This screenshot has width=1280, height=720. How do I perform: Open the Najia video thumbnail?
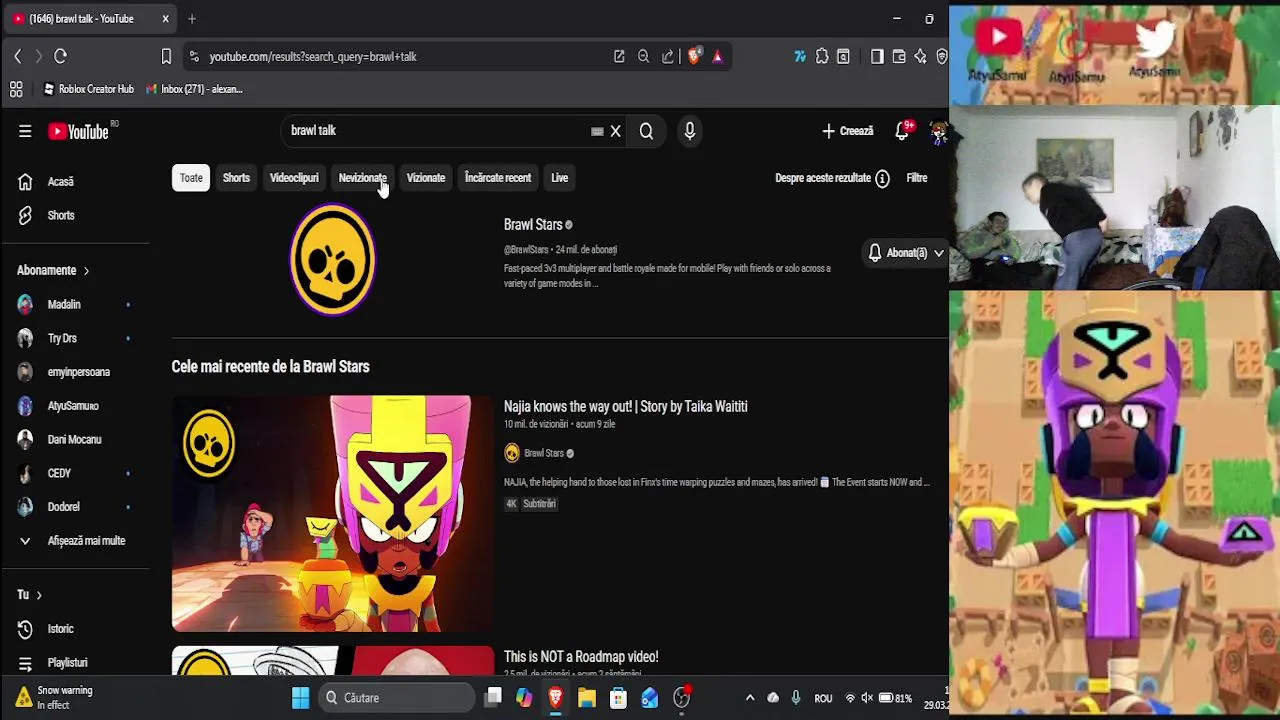point(333,514)
